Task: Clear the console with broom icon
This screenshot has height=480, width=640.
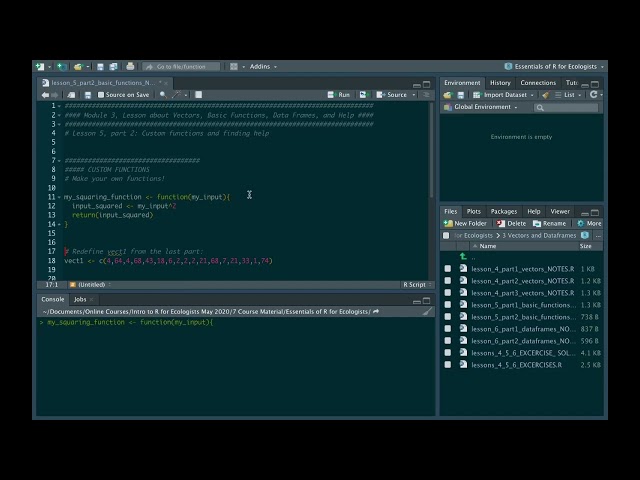Action: tap(427, 311)
